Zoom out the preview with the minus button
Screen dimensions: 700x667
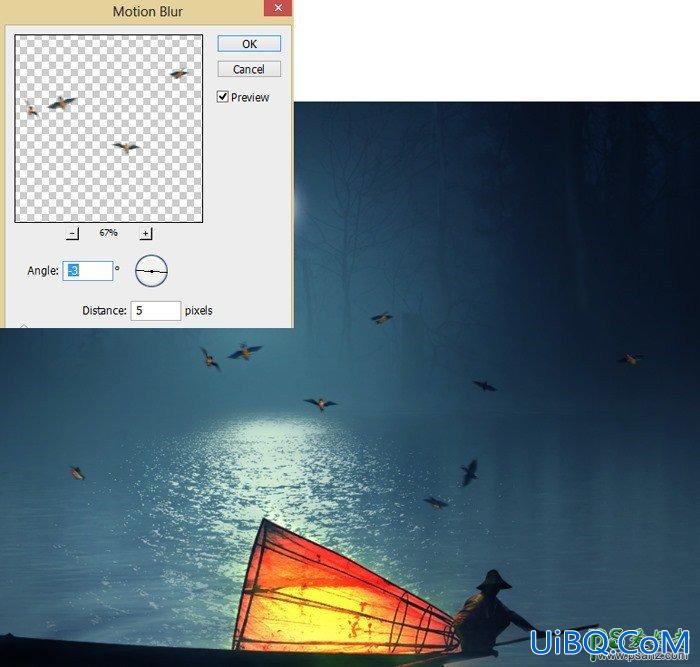72,233
